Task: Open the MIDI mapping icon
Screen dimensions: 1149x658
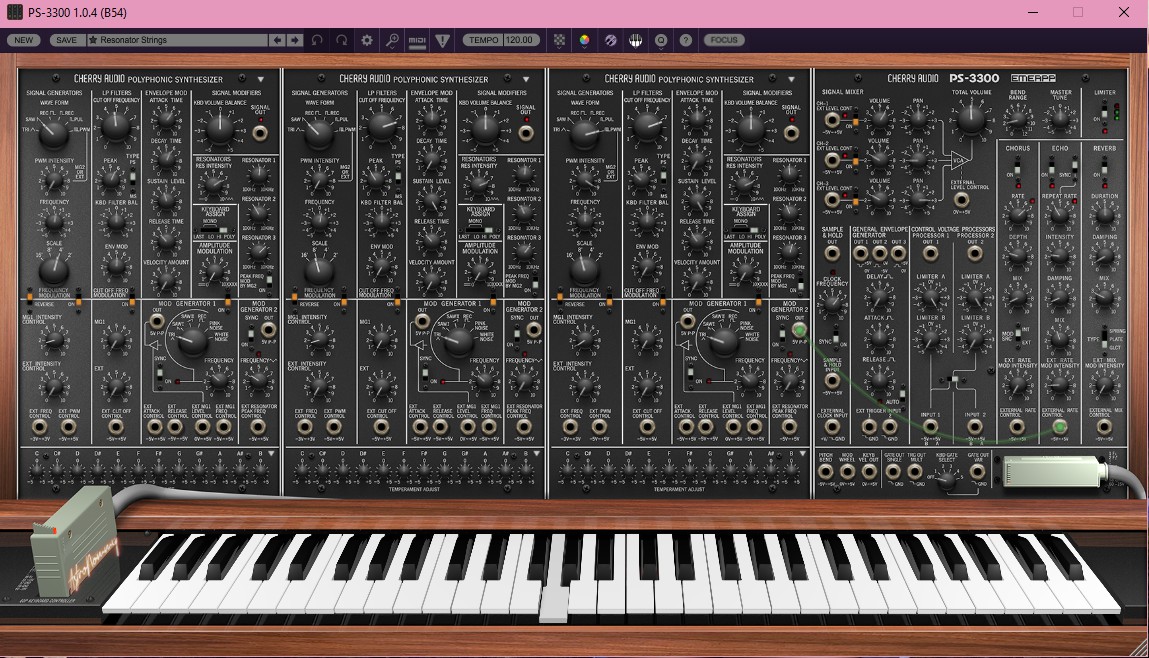Action: 418,40
